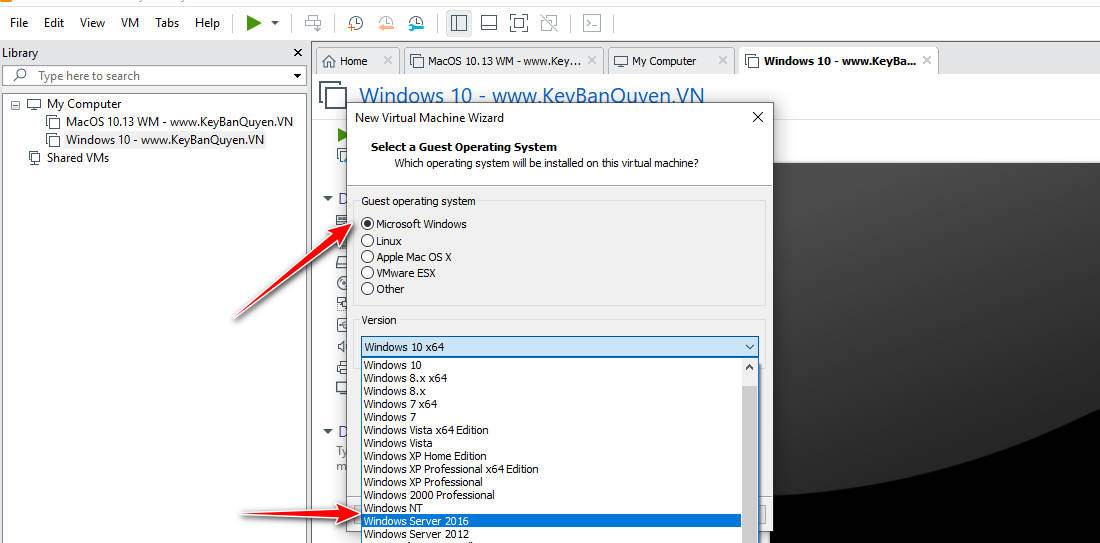Open the Help menu
Image resolution: width=1100 pixels, height=543 pixels.
207,23
